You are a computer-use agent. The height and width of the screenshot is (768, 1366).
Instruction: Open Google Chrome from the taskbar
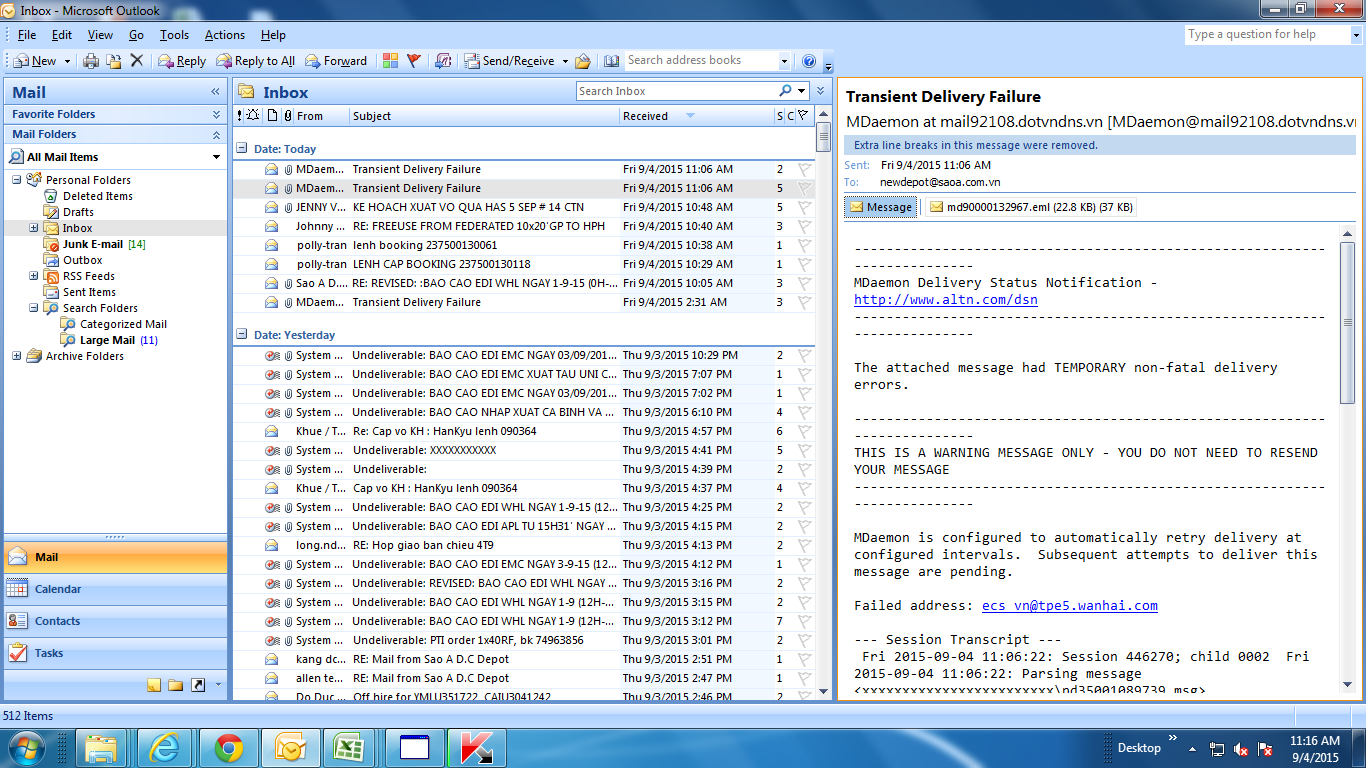(229, 748)
